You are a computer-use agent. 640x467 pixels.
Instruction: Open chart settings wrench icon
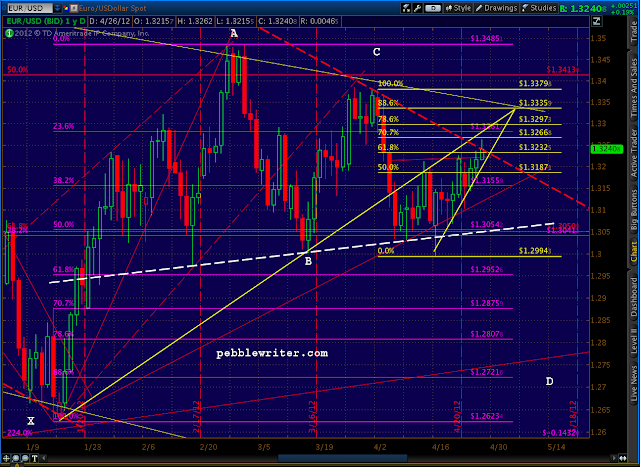coord(418,8)
